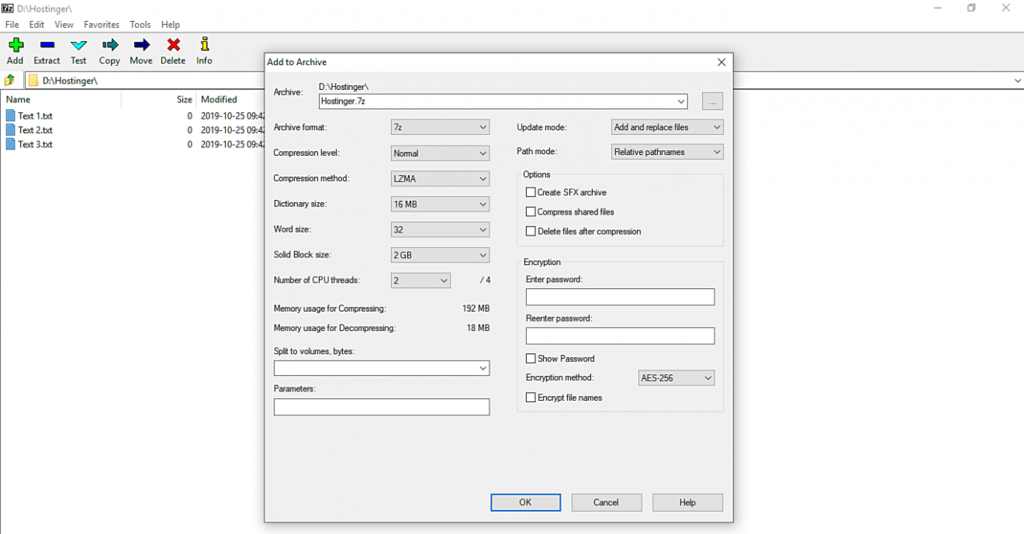Open the Encryption method AES-256 dropdown
The width and height of the screenshot is (1024, 534).
coord(677,378)
